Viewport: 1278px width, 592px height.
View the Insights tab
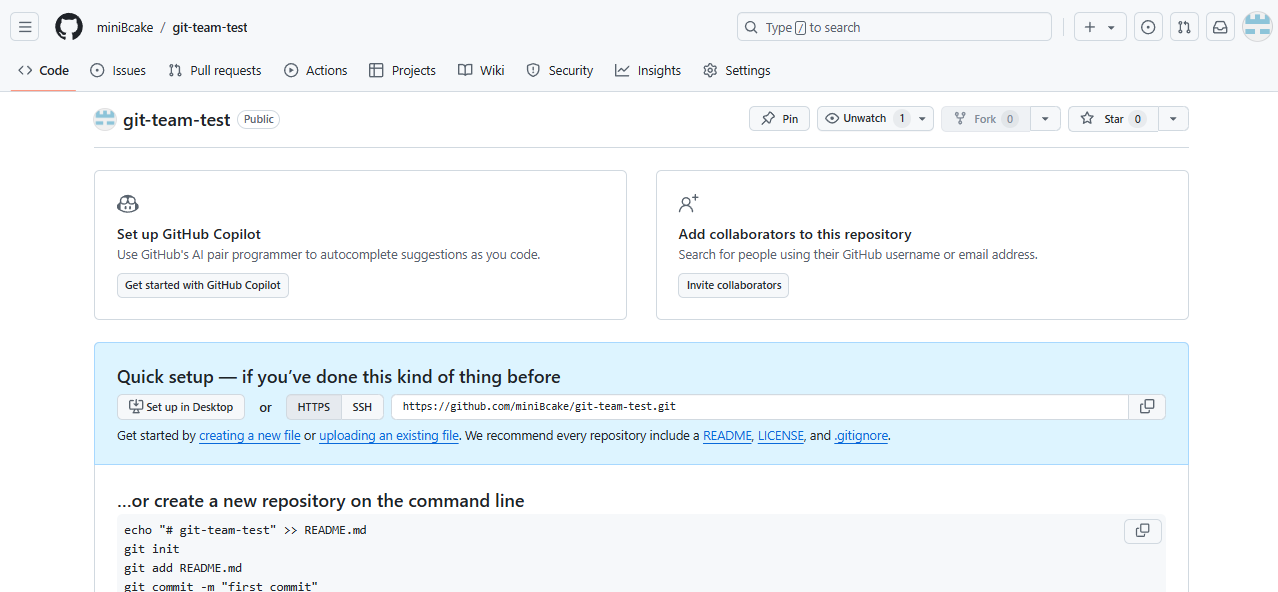pyautogui.click(x=648, y=70)
